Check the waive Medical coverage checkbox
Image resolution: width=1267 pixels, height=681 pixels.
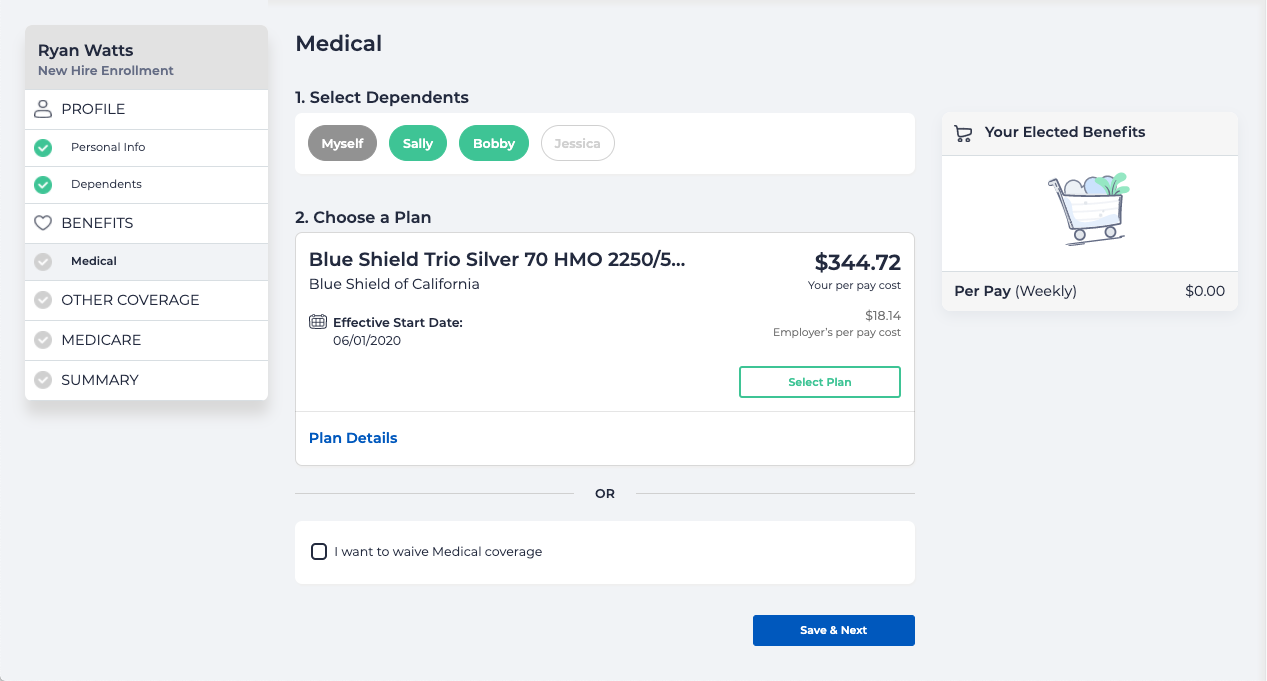(x=319, y=551)
